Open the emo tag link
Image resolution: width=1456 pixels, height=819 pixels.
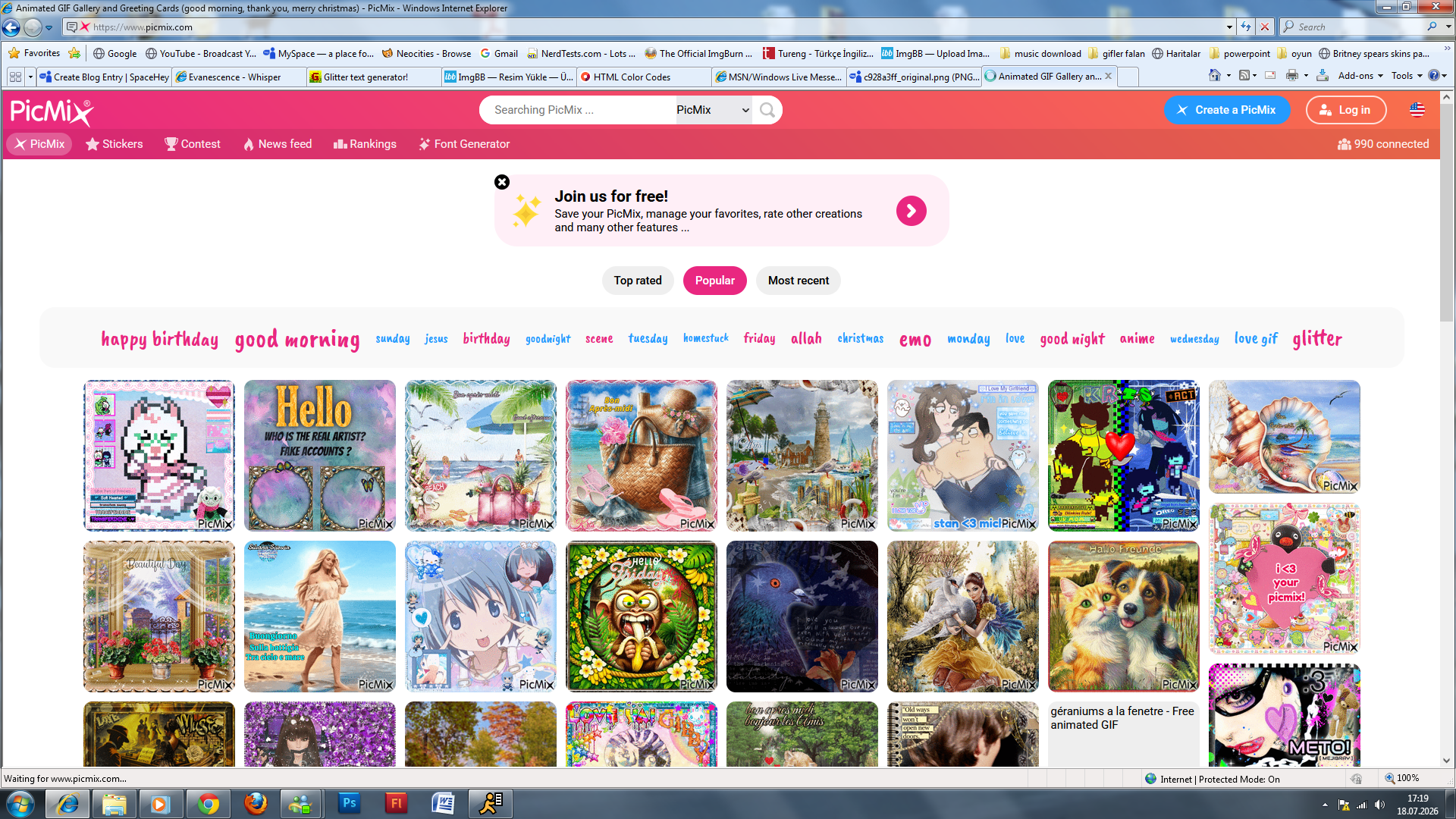coord(915,339)
